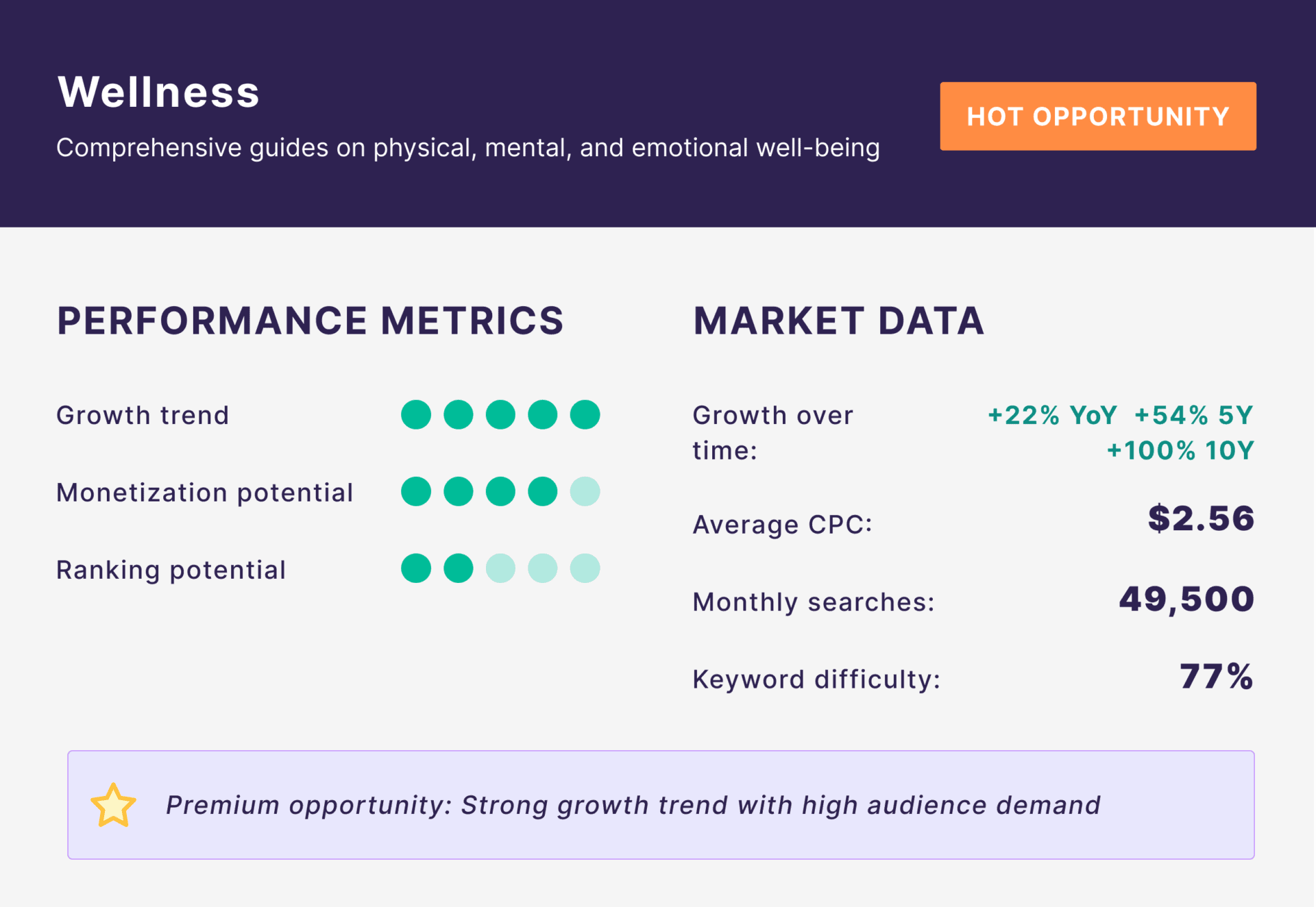Click the PERFORMANCE METRICS heading

point(310,321)
